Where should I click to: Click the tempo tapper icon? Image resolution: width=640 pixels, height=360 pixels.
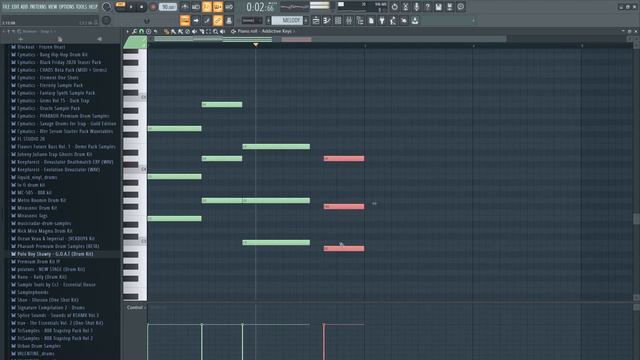pyautogui.click(x=393, y=20)
